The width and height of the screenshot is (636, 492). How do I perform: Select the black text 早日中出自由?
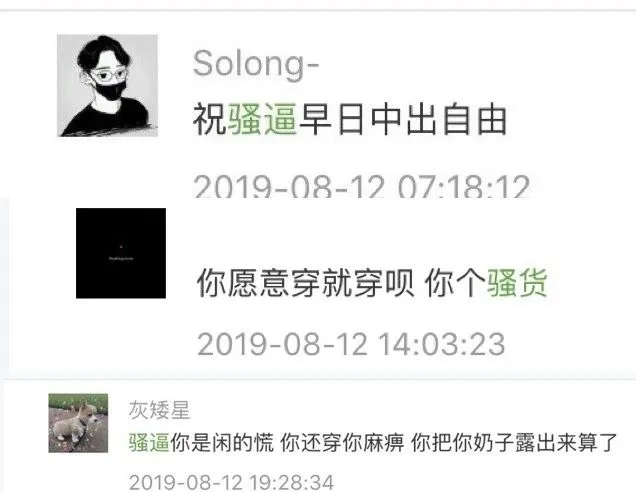coord(402,119)
